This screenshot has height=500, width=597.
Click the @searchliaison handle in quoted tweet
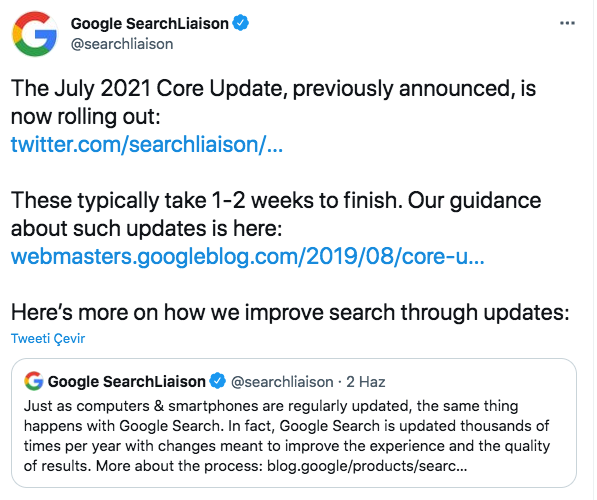282,382
